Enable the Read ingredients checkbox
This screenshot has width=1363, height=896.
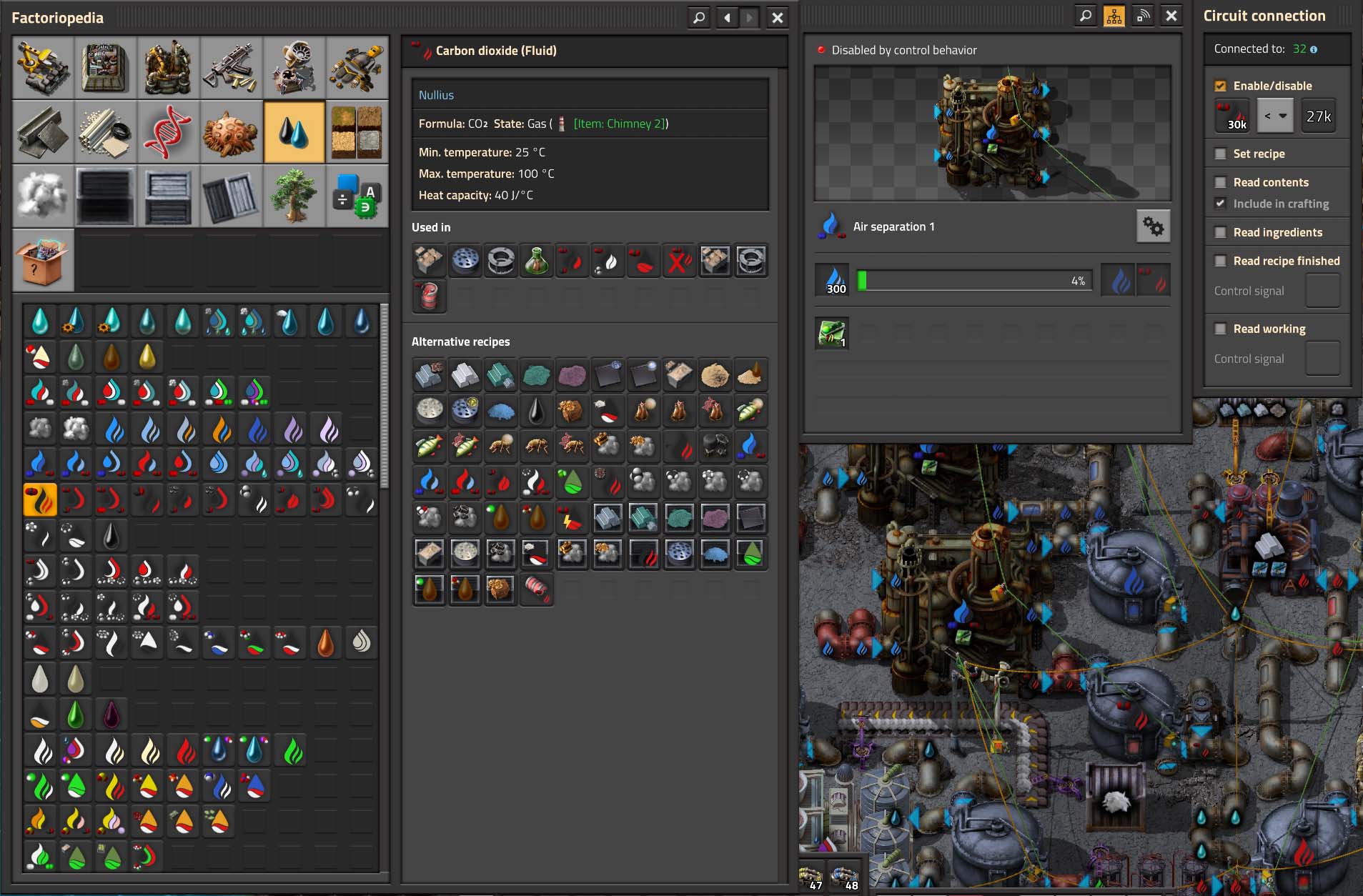[1221, 232]
